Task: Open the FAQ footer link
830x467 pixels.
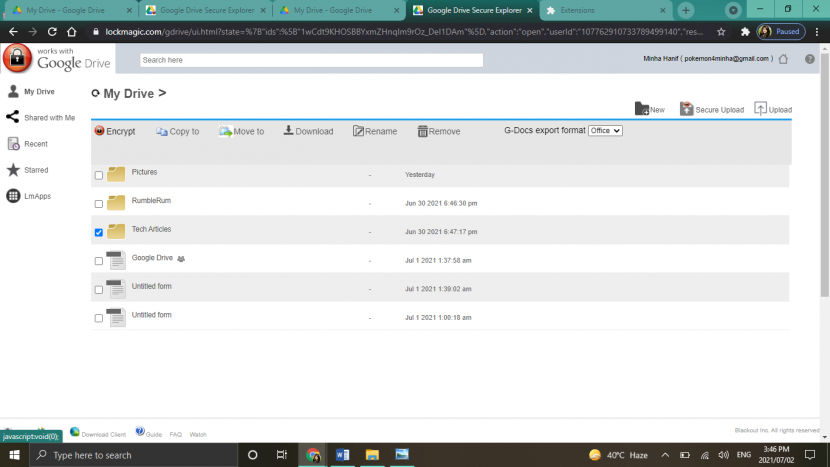Action: [x=176, y=434]
